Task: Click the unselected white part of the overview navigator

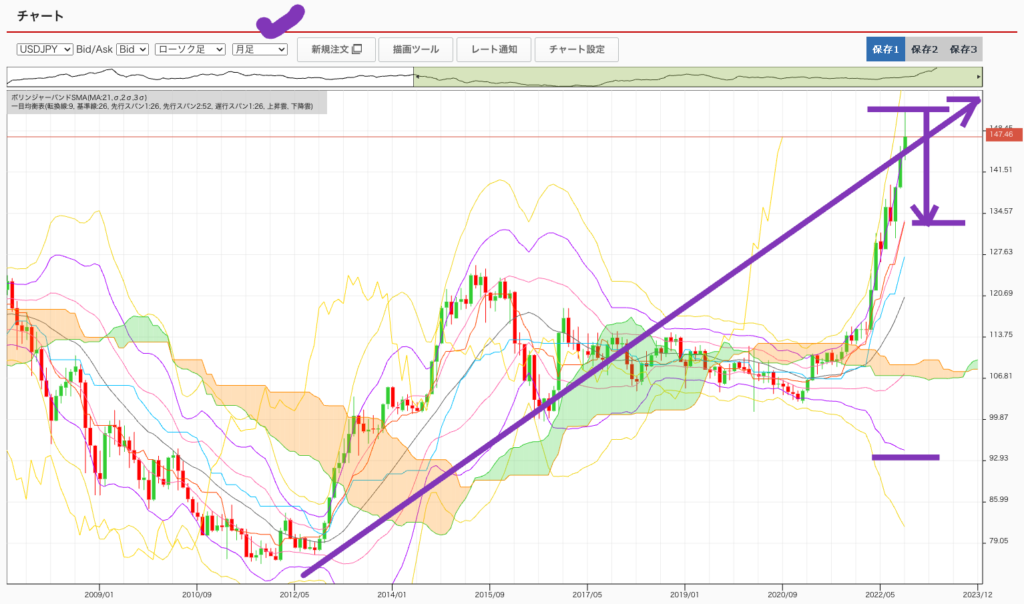Action: pyautogui.click(x=210, y=77)
